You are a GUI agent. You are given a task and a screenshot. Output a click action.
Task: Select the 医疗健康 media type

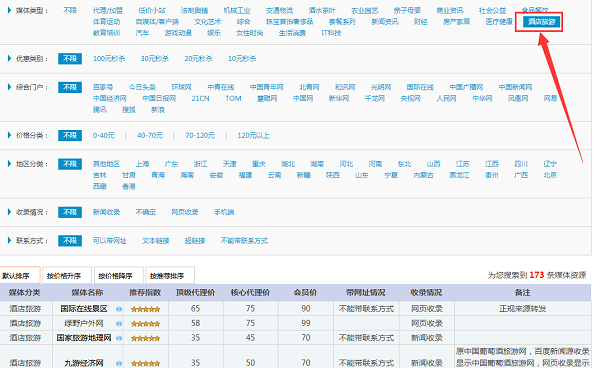tap(499, 22)
